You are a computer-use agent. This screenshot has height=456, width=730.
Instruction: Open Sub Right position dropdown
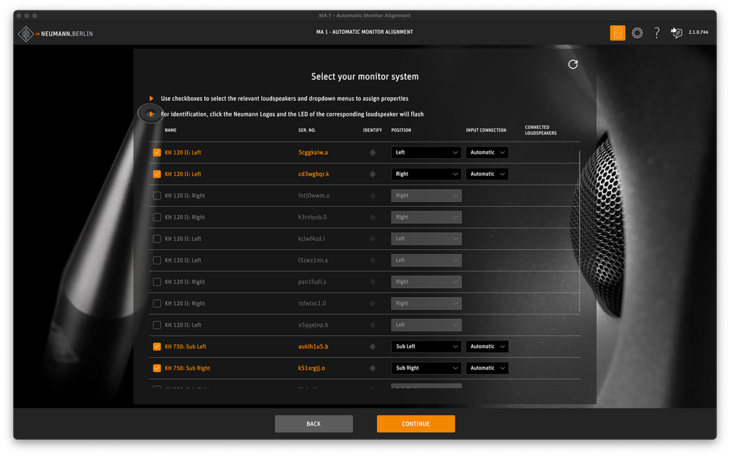tap(426, 368)
